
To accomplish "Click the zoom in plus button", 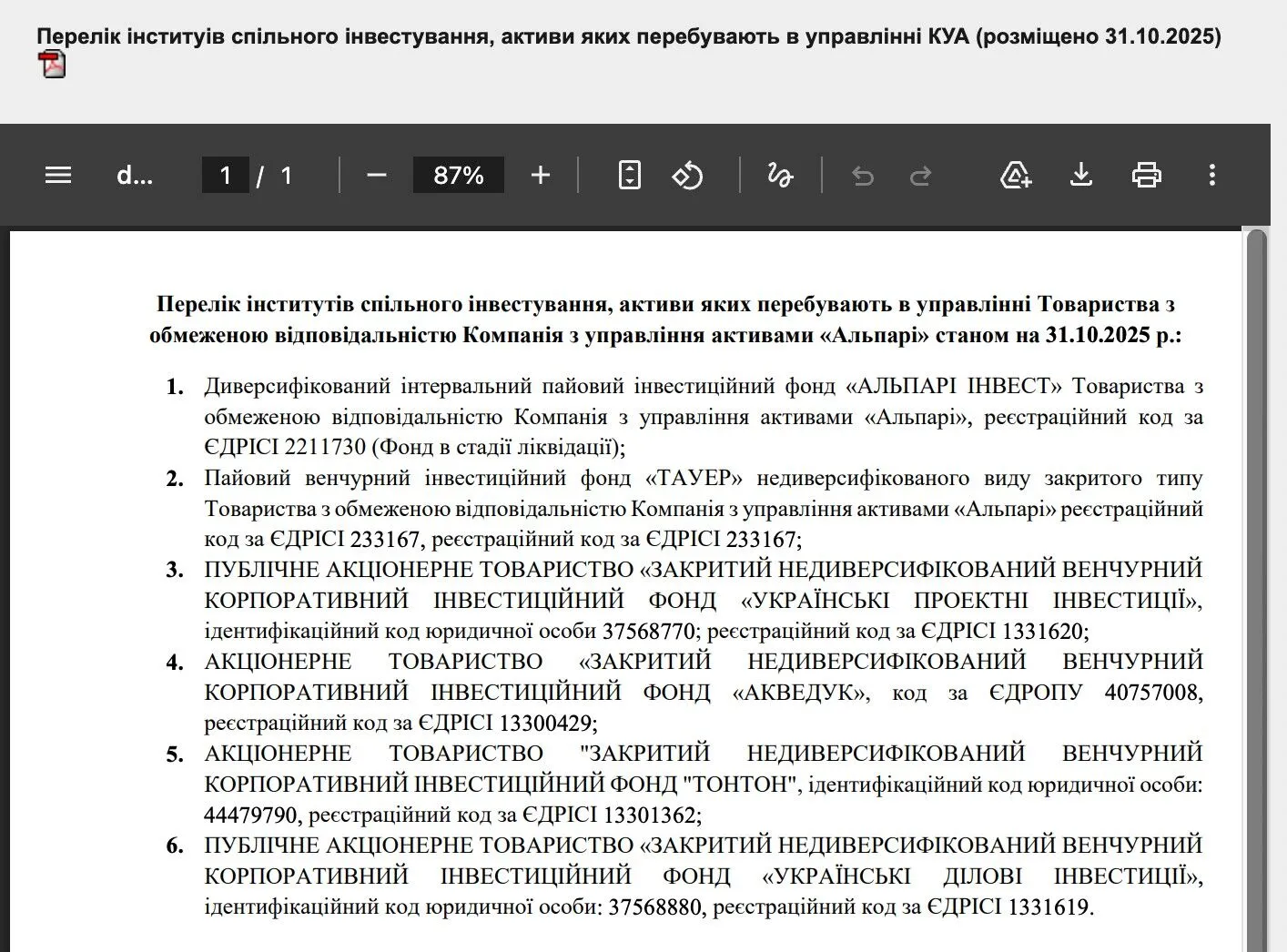I will point(541,175).
